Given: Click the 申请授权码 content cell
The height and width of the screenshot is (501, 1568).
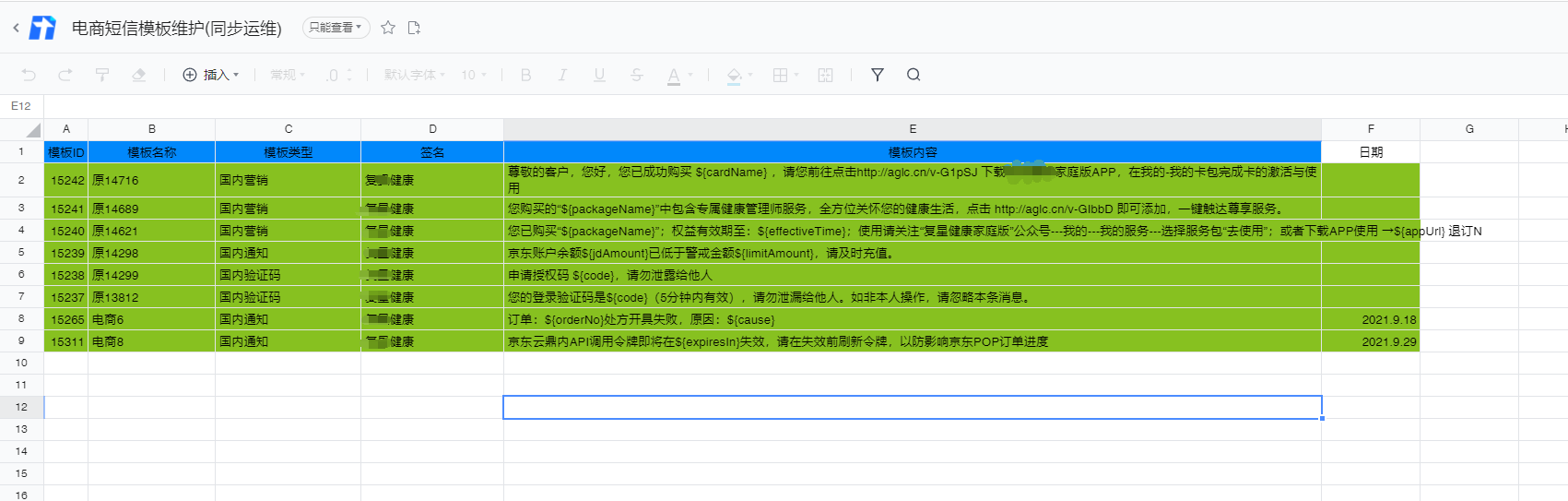Looking at the screenshot, I should pyautogui.click(x=913, y=275).
